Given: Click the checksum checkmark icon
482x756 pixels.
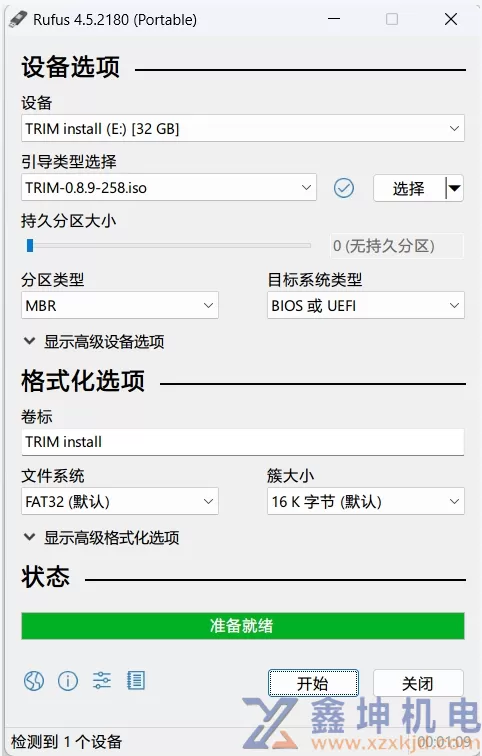Looking at the screenshot, I should click(344, 188).
